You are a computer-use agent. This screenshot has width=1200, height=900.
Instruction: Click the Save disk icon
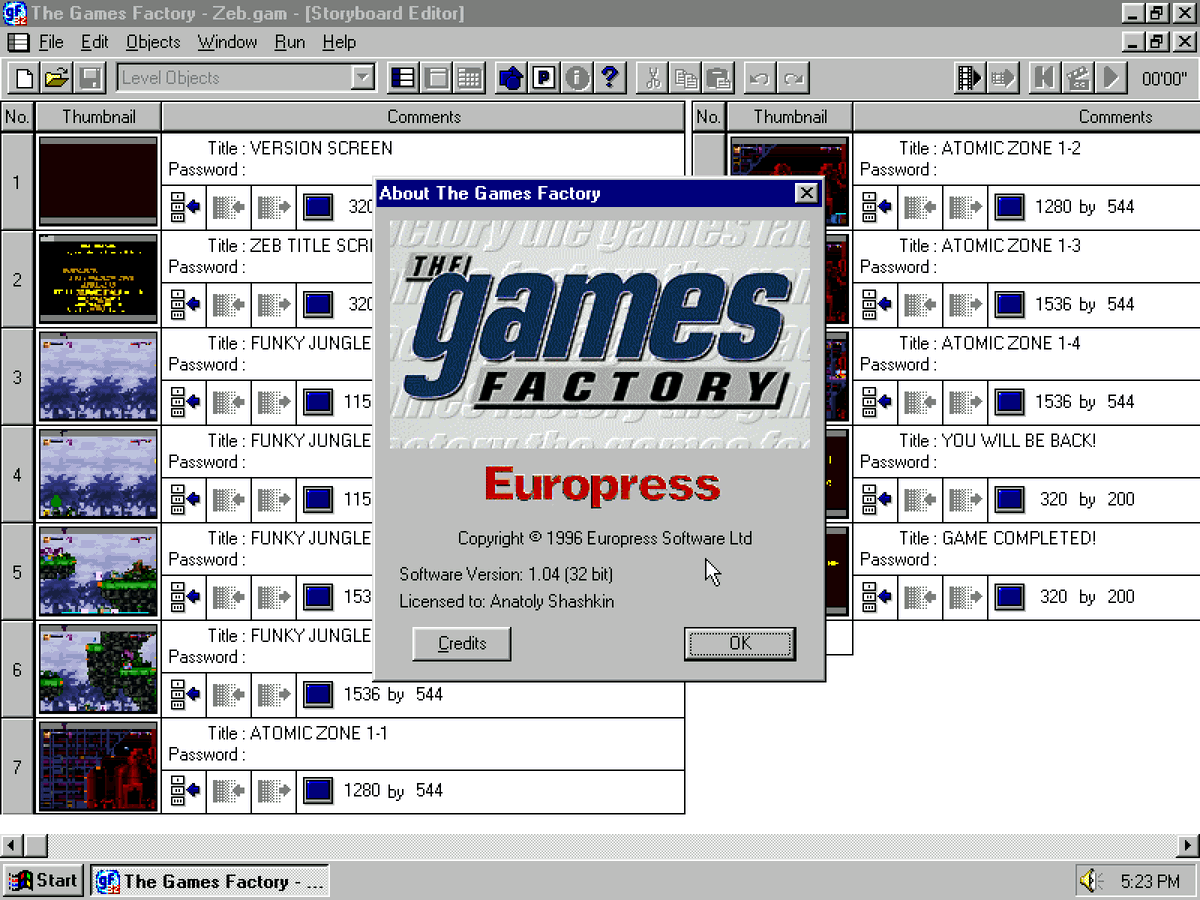tap(89, 78)
